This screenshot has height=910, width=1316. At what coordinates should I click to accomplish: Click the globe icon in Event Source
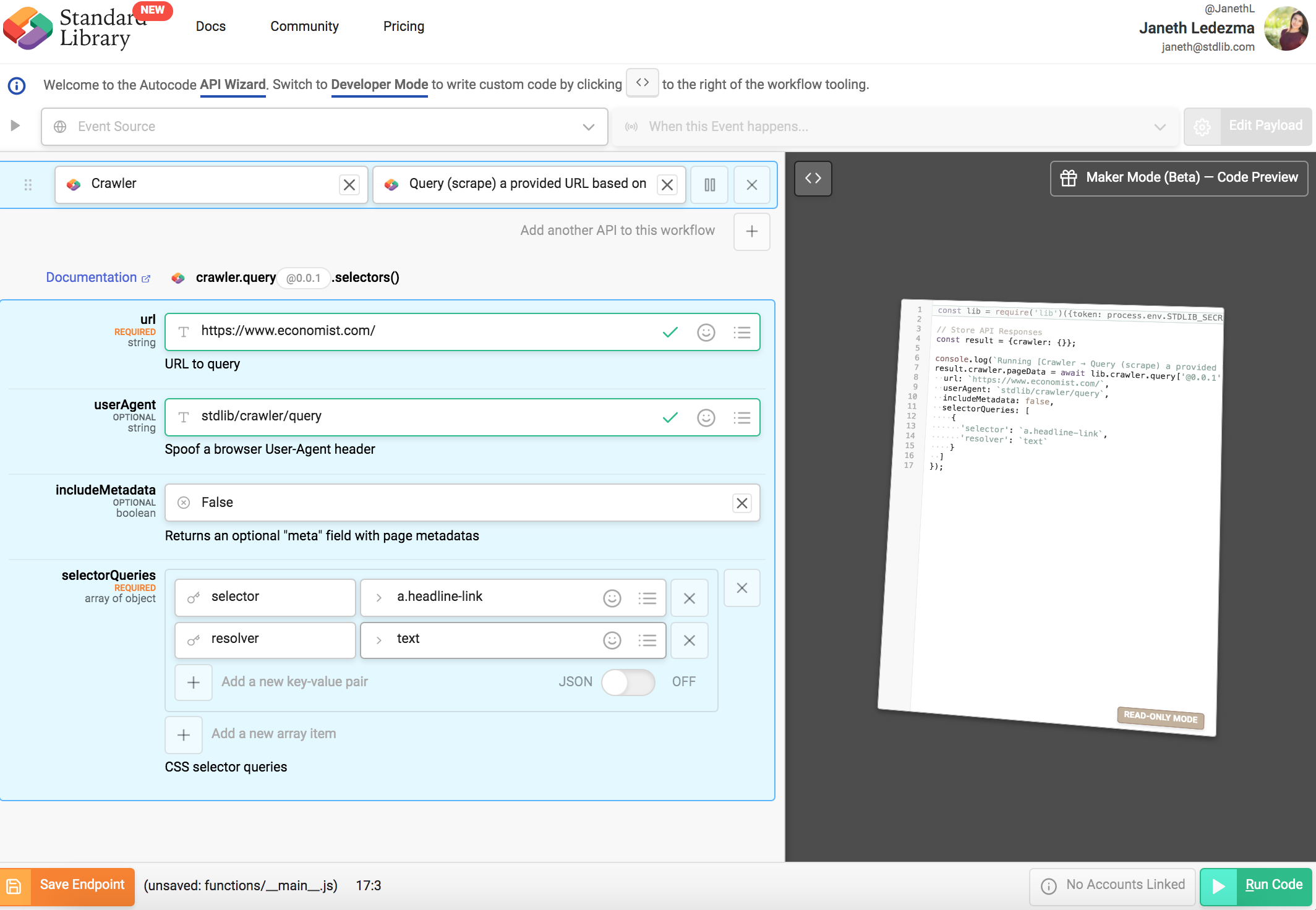(60, 127)
